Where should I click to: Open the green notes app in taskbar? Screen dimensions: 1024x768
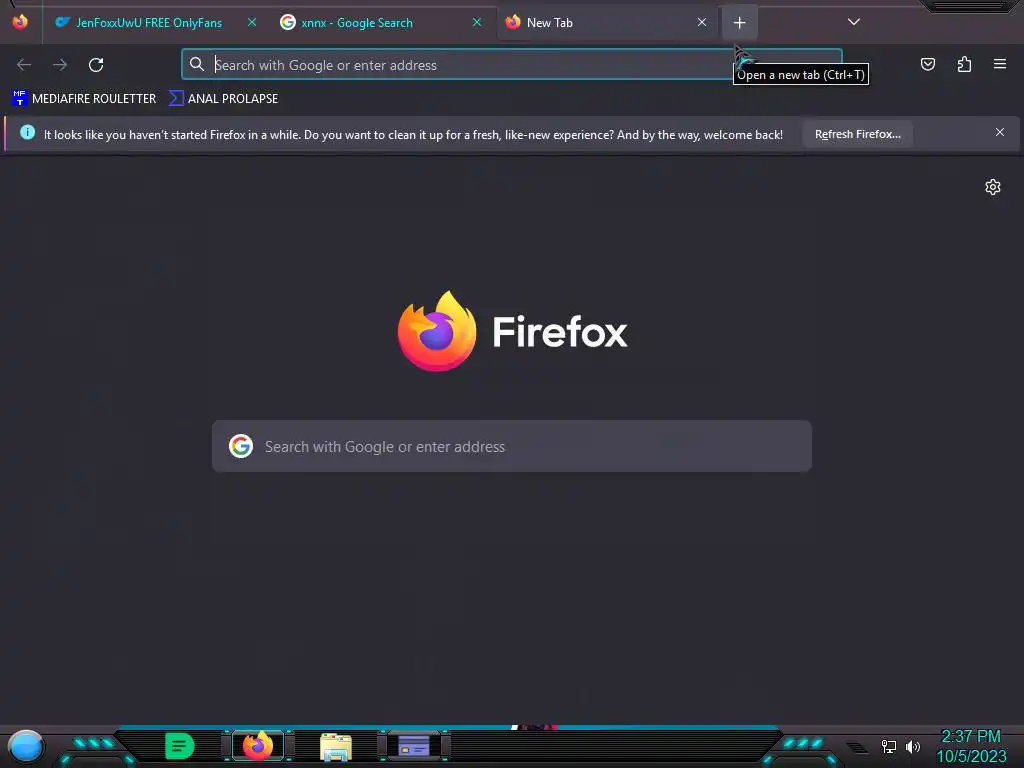coord(180,746)
